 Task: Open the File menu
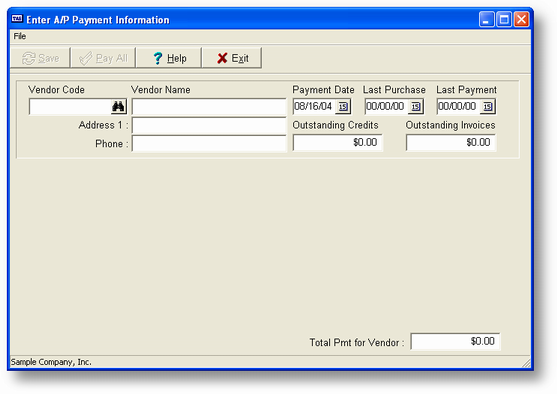[20, 36]
